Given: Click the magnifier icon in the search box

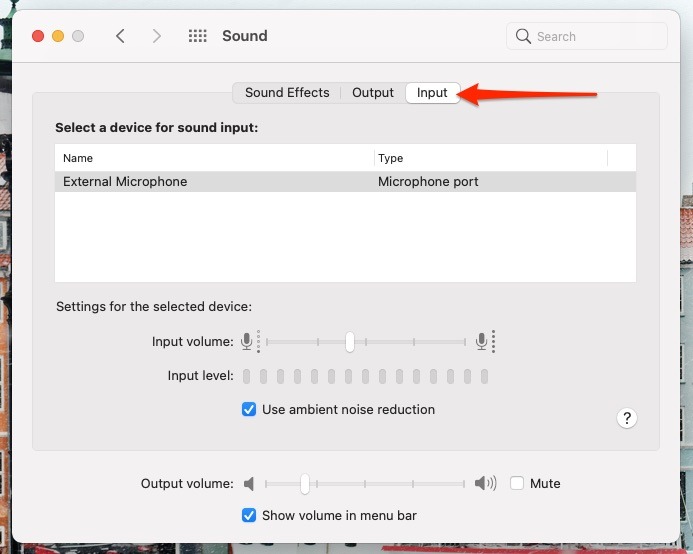Looking at the screenshot, I should [x=523, y=36].
